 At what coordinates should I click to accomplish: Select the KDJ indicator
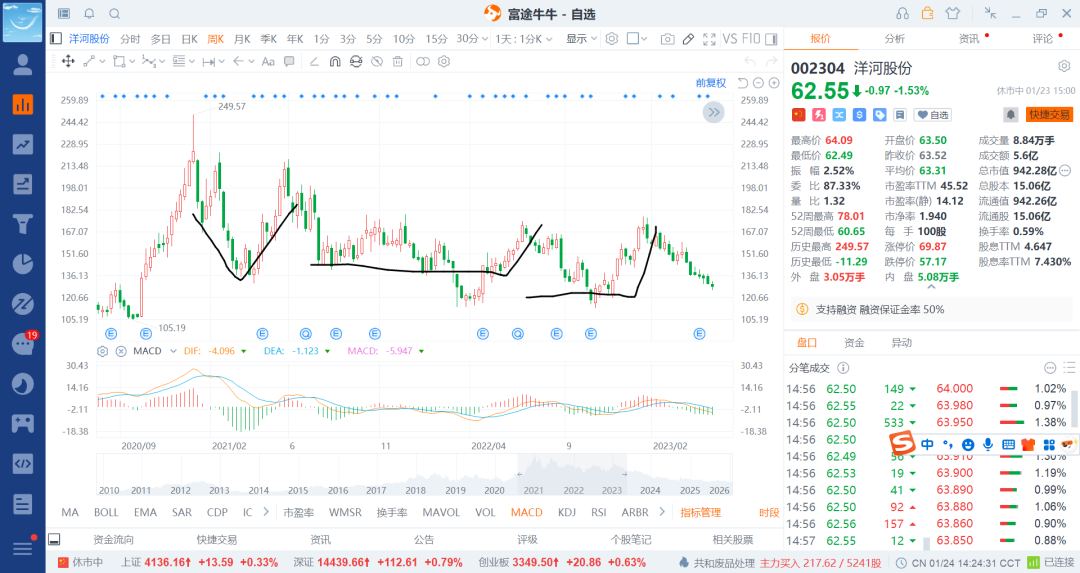[567, 512]
